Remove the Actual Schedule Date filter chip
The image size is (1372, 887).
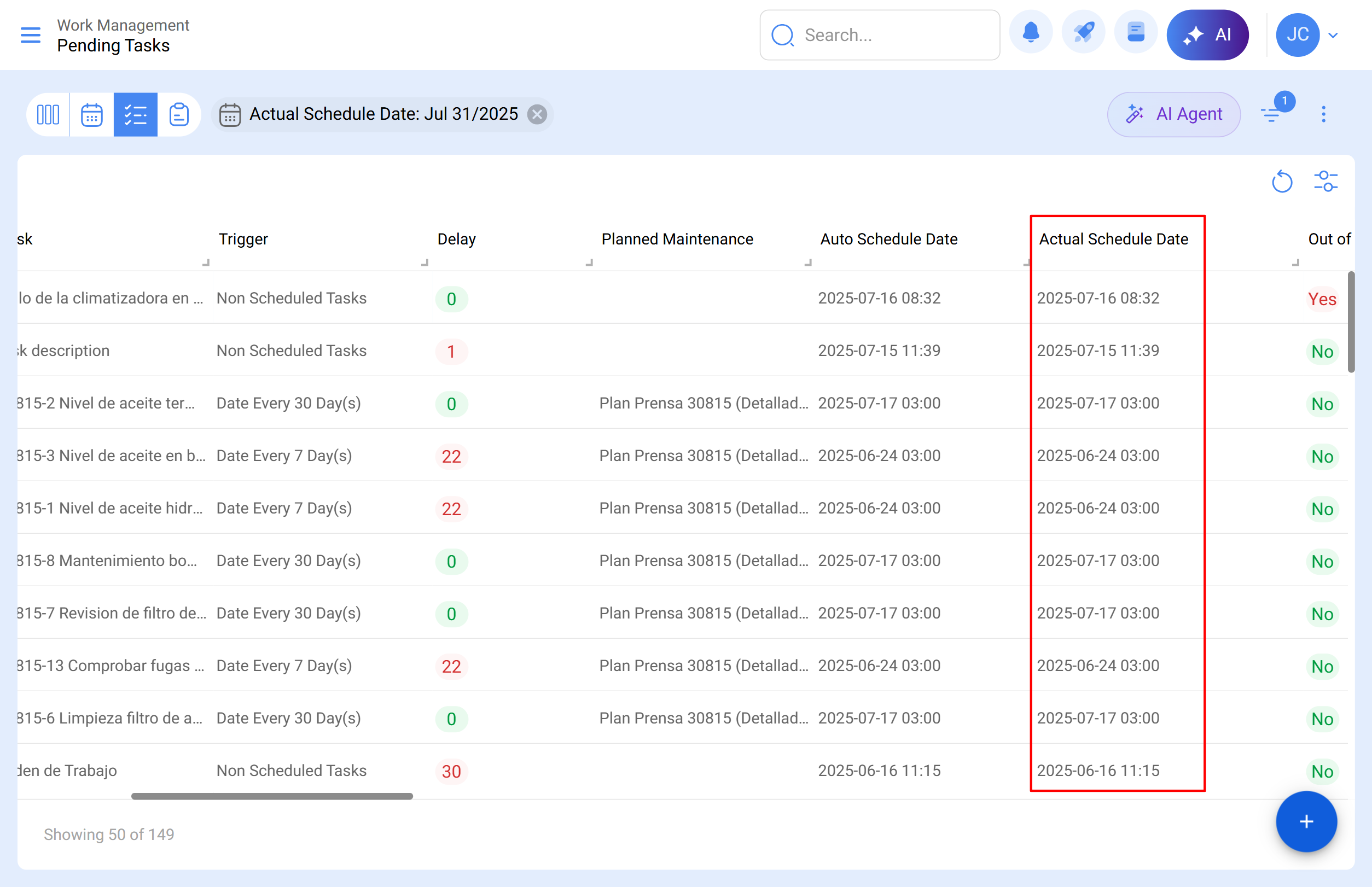tap(537, 114)
